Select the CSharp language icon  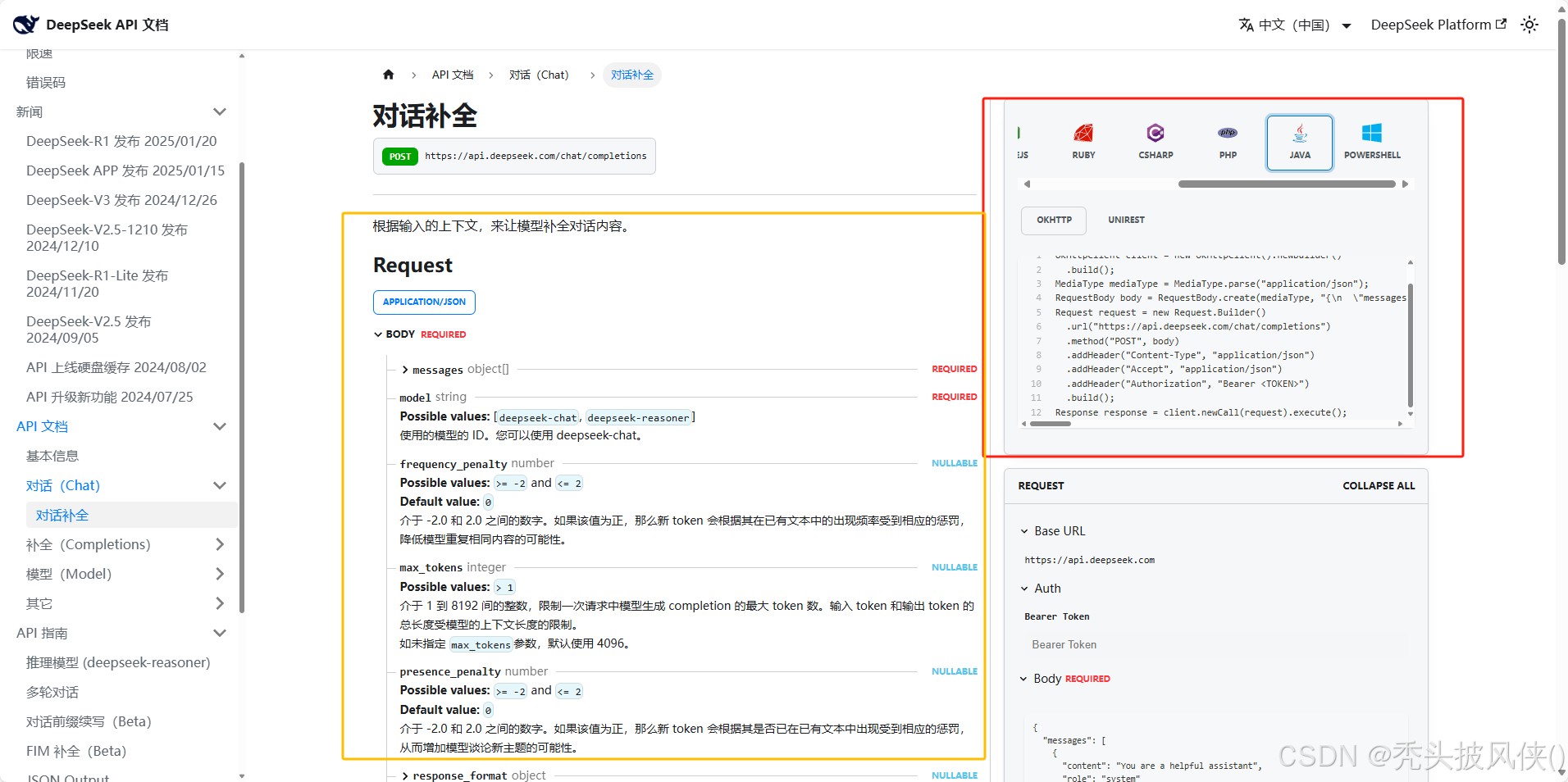1155,142
